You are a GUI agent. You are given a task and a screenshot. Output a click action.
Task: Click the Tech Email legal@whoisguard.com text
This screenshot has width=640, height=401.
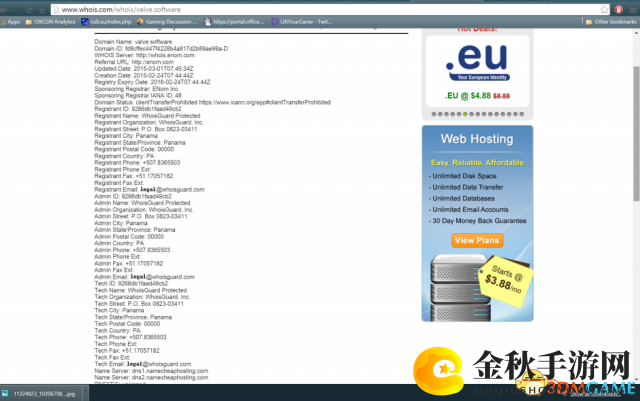(142, 364)
